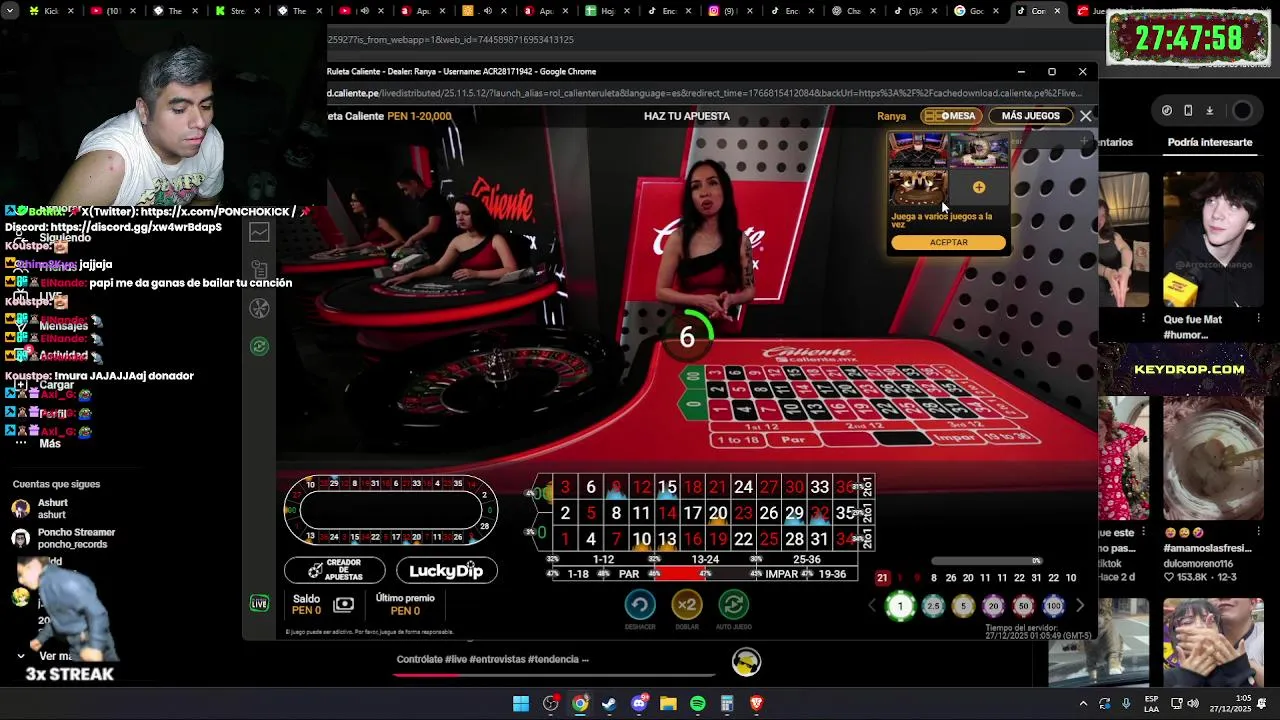Image resolution: width=1280 pixels, height=720 pixels.
Task: Click the Mesa multi-table button
Action: coord(950,116)
